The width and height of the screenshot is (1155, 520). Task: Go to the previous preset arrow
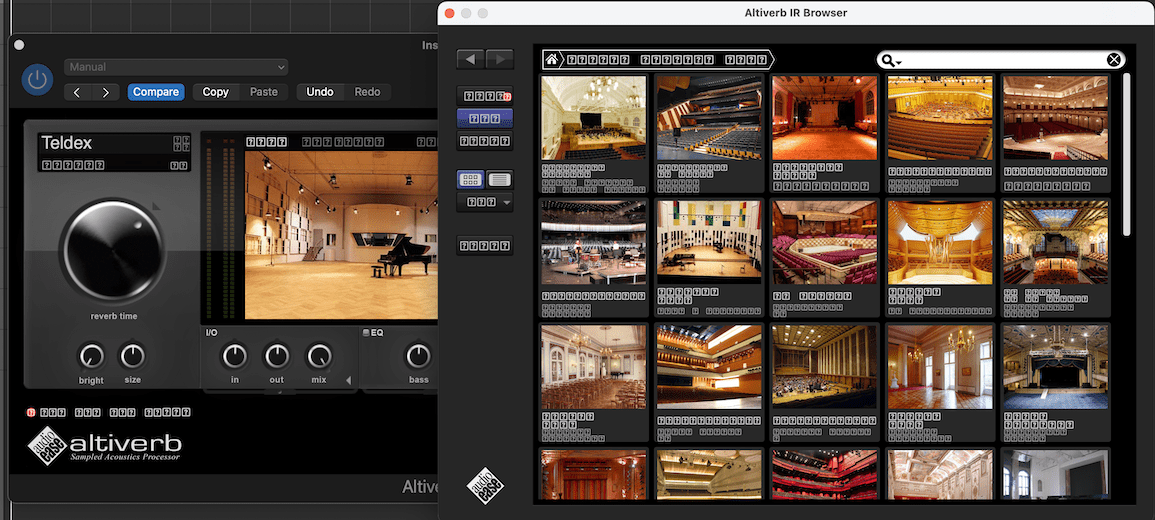79,92
